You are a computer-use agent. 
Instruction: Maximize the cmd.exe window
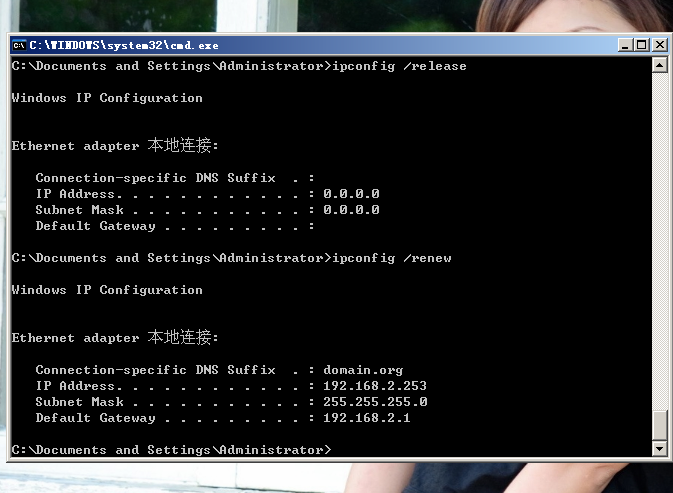(x=642, y=45)
